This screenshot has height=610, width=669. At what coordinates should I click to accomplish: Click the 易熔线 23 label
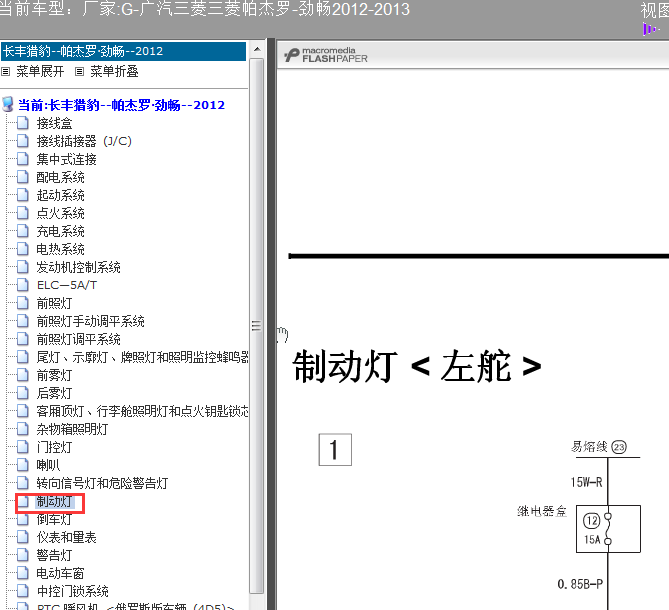coord(599,447)
